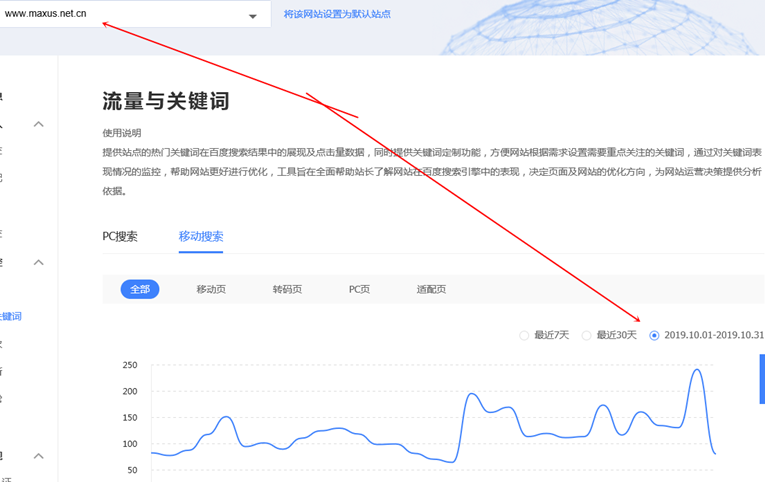The image size is (765, 482).
Task: Open the www.maxus.net.cn site dropdown
Action: click(133, 14)
